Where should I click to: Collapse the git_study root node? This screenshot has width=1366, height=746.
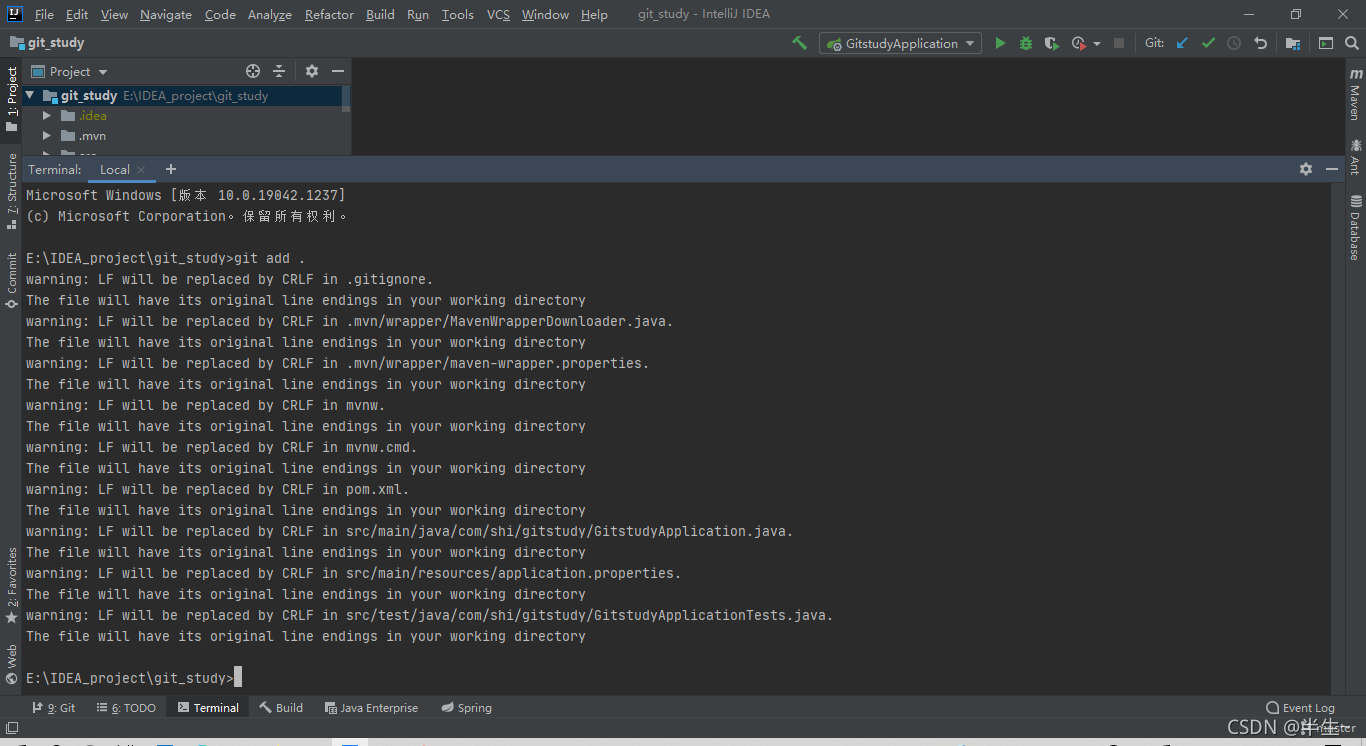(30, 96)
